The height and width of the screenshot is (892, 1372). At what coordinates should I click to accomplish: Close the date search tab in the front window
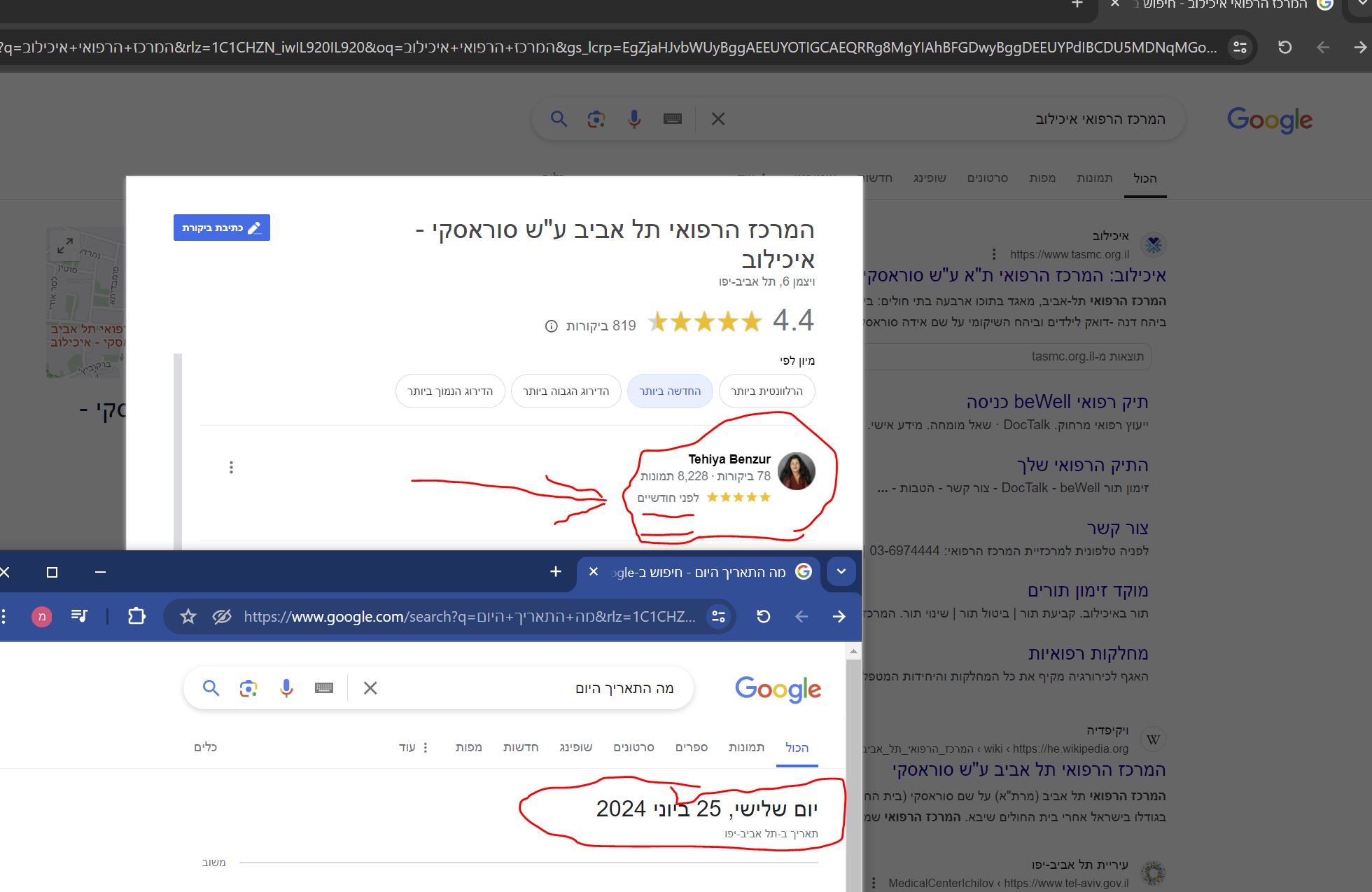tap(594, 571)
